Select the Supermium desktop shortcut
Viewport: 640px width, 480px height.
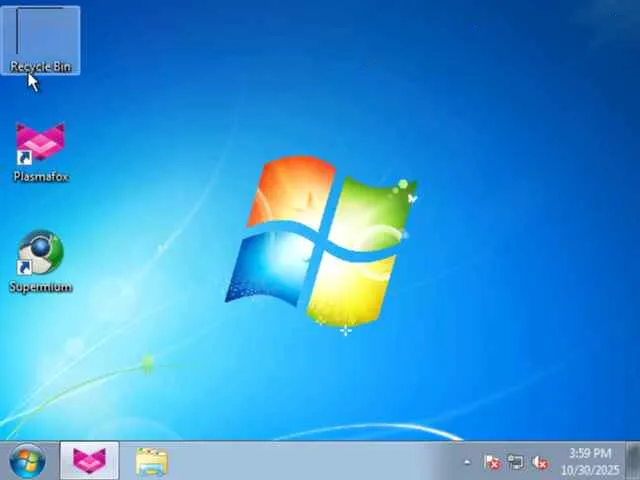40,261
